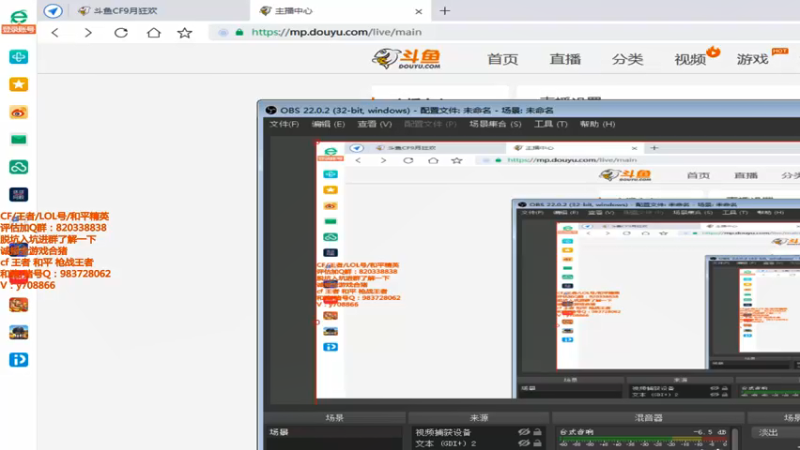Viewport: 800px width, 450px height.
Task: Click the 360 browser logo icon
Action: tap(18, 16)
